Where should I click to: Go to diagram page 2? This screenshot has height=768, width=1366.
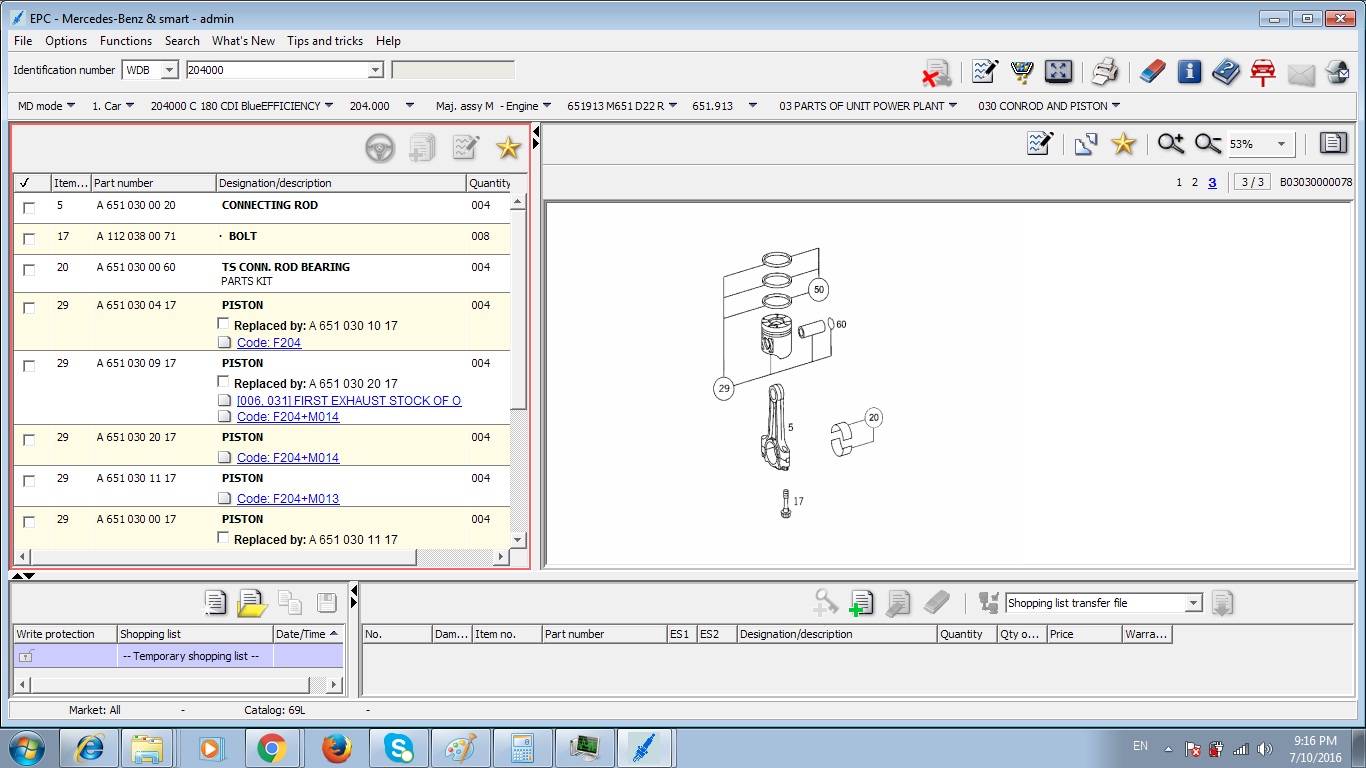[x=1194, y=182]
